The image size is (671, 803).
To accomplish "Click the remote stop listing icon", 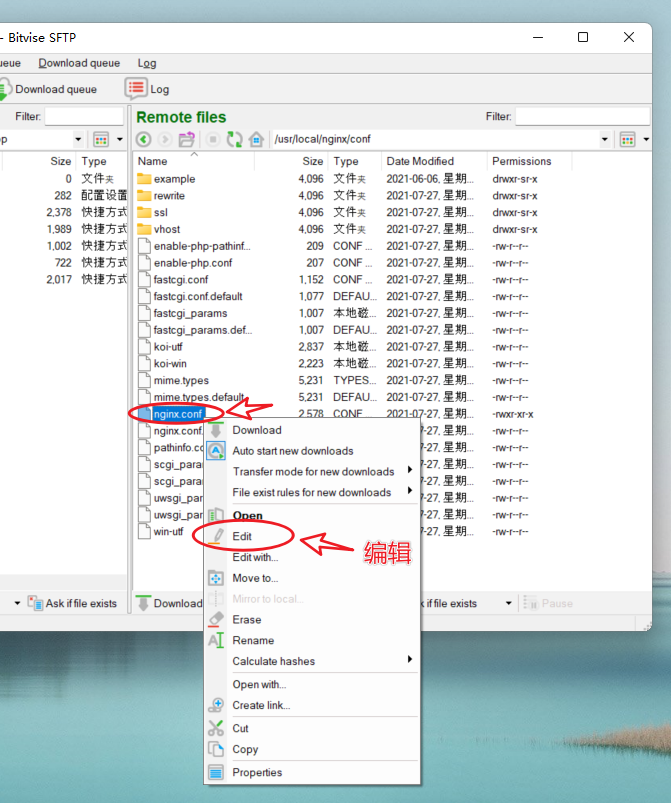I will click(x=213, y=139).
